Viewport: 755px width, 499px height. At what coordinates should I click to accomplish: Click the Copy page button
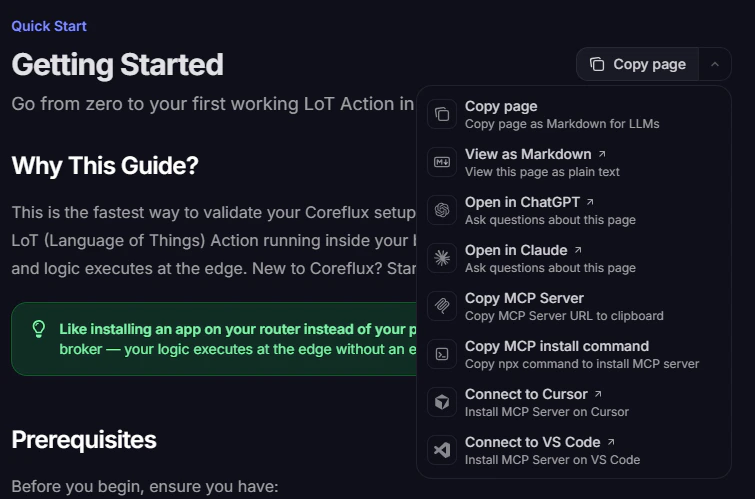[638, 64]
